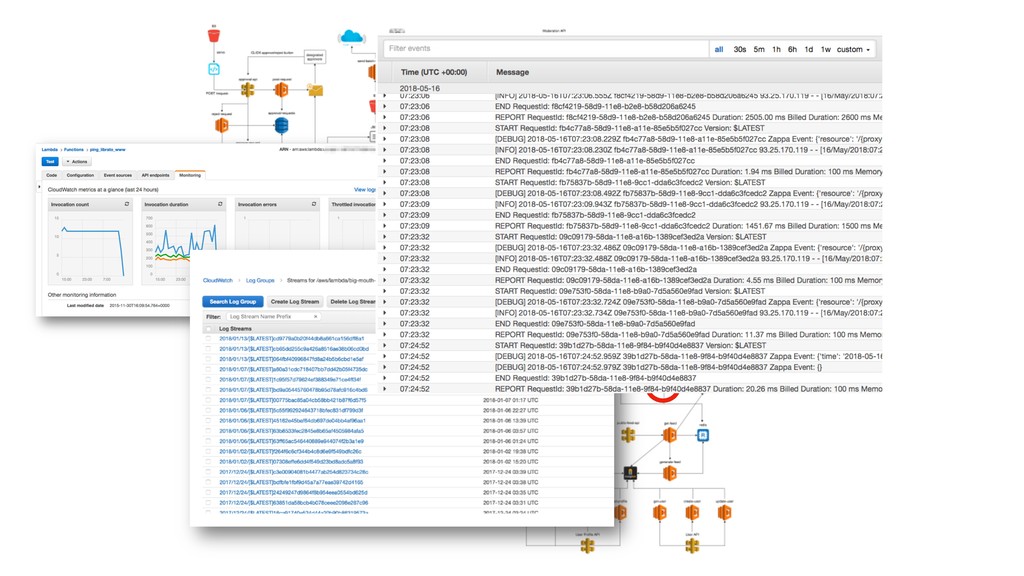The height and width of the screenshot is (576, 1024).
Task: Expand the END RequestId 09e753f0 log event
Action: 385,323
